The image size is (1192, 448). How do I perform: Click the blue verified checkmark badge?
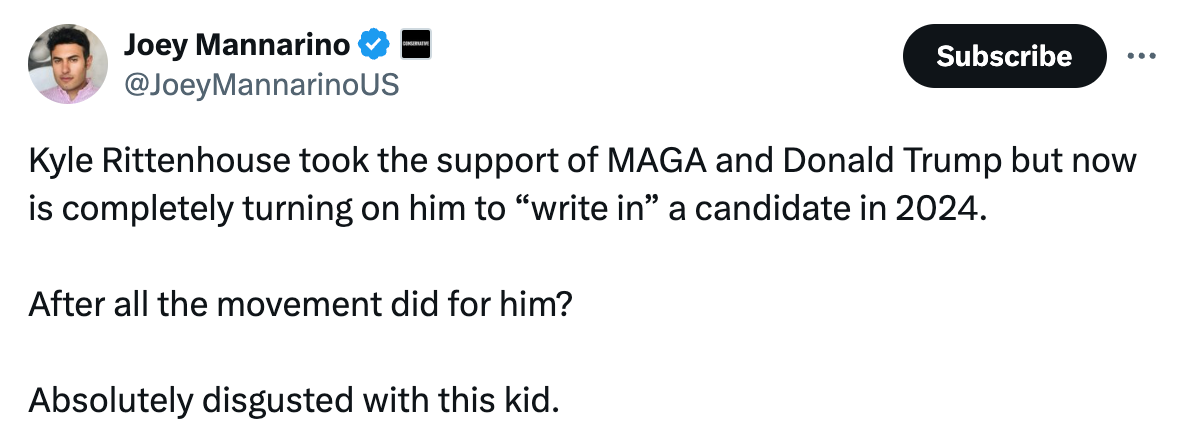tap(374, 45)
